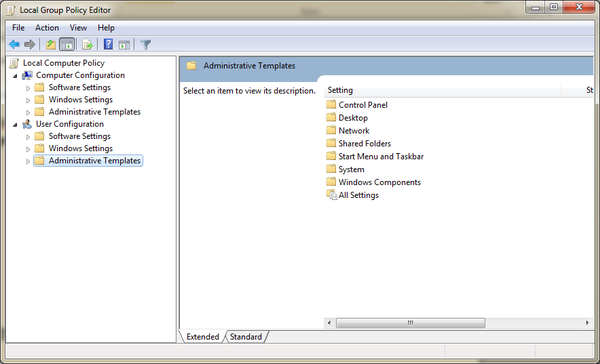
Task: Expand Software Settings under User Configuration
Action: click(x=28, y=137)
